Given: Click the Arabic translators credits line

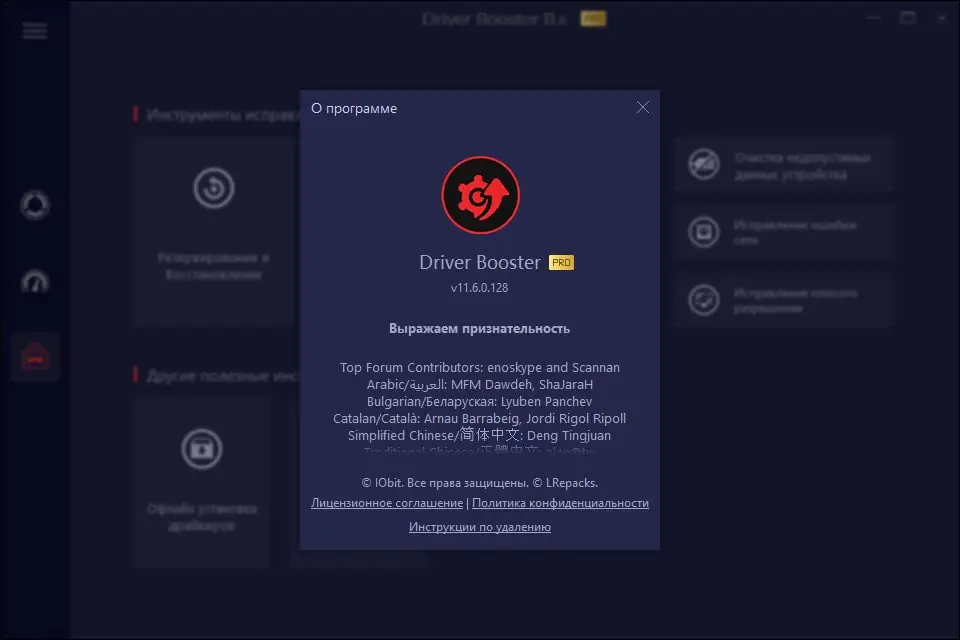Looking at the screenshot, I should tap(480, 385).
